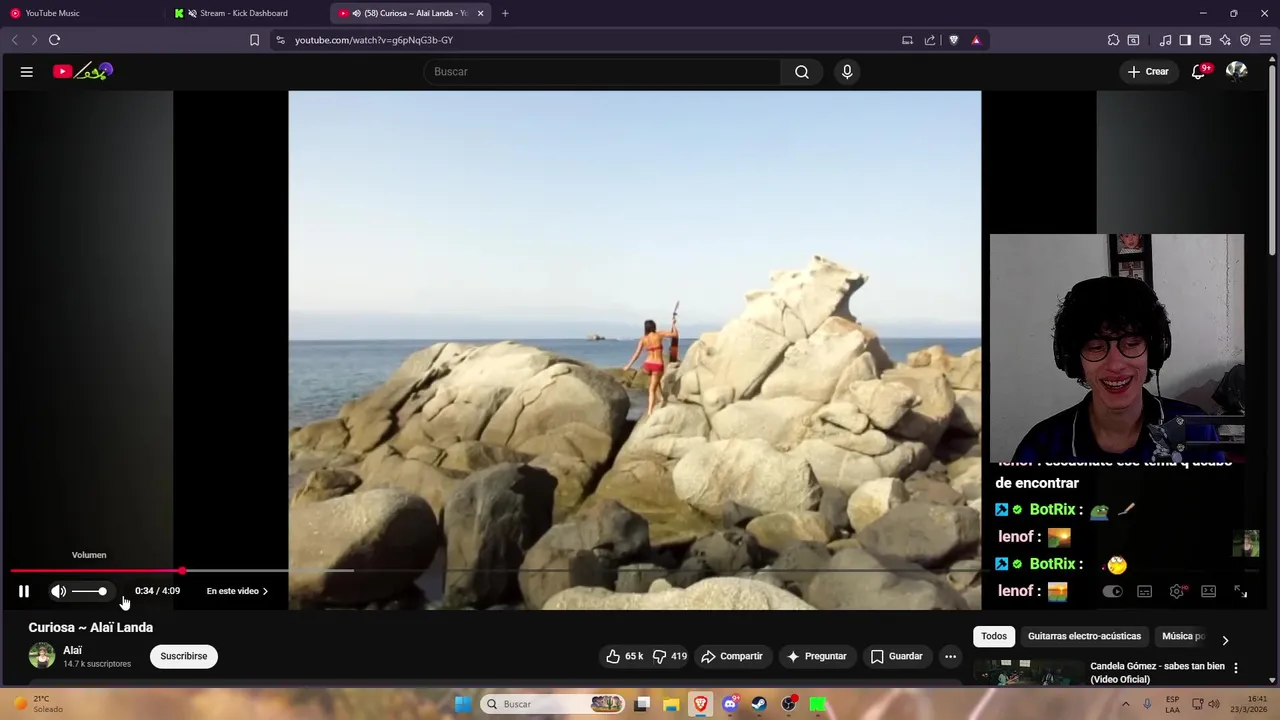Select the Guitarras electro-acústicas chip
This screenshot has height=720, width=1280.
coord(1084,636)
